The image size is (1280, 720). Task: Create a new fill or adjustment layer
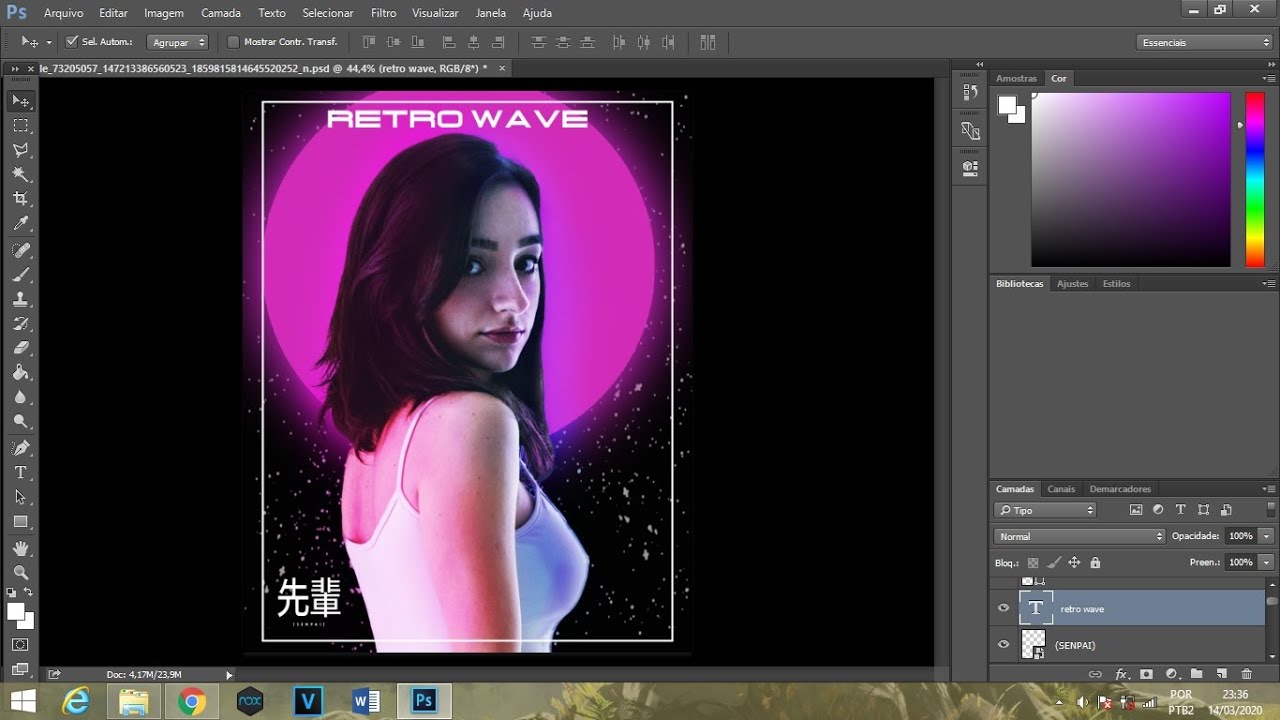(x=1171, y=674)
